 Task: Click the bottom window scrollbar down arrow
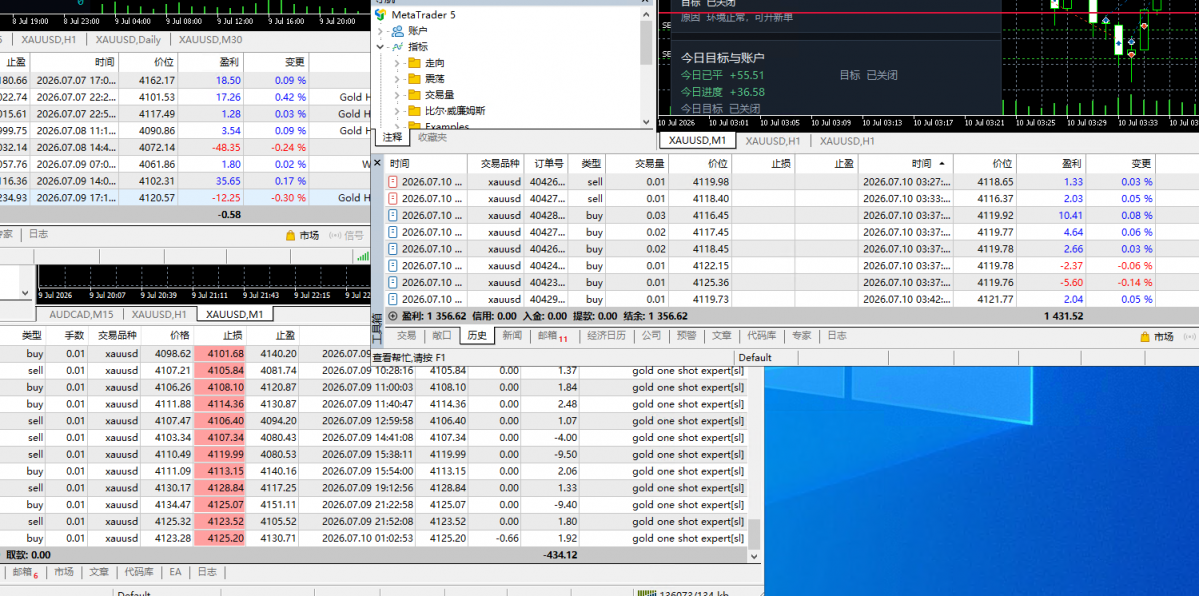click(755, 556)
